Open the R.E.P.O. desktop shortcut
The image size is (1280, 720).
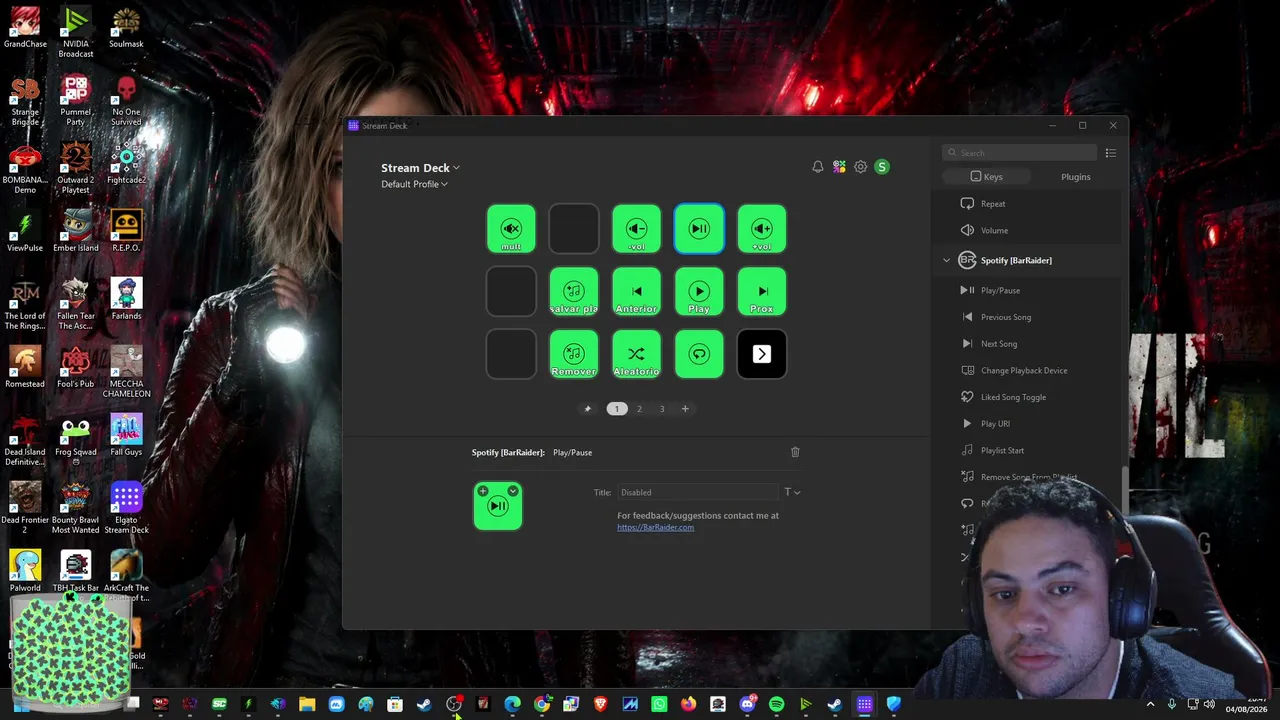point(126,231)
